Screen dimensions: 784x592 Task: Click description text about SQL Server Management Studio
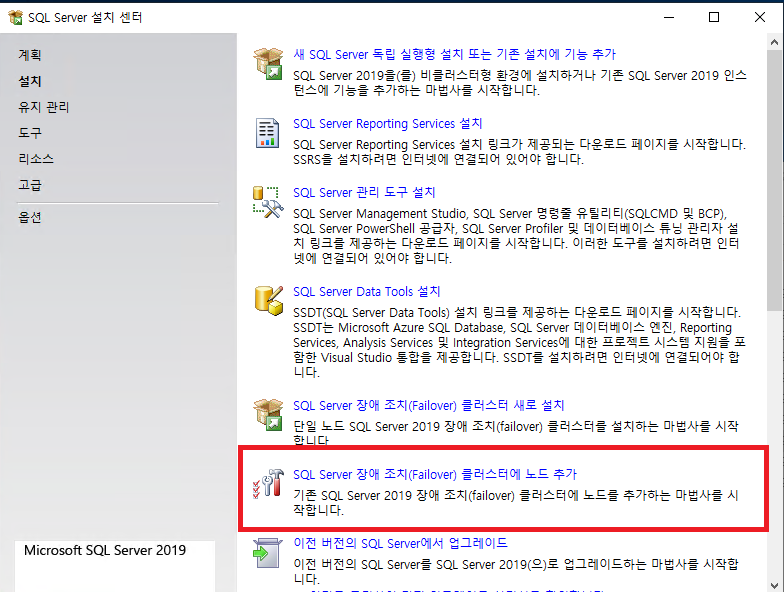tap(516, 236)
